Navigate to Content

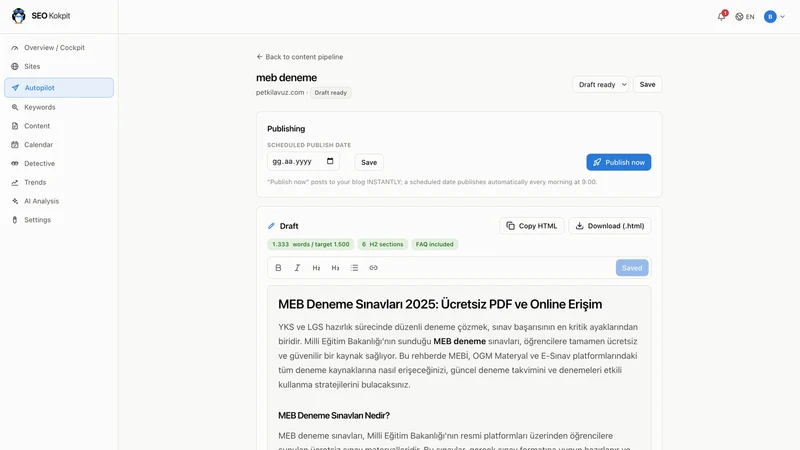(x=59, y=126)
